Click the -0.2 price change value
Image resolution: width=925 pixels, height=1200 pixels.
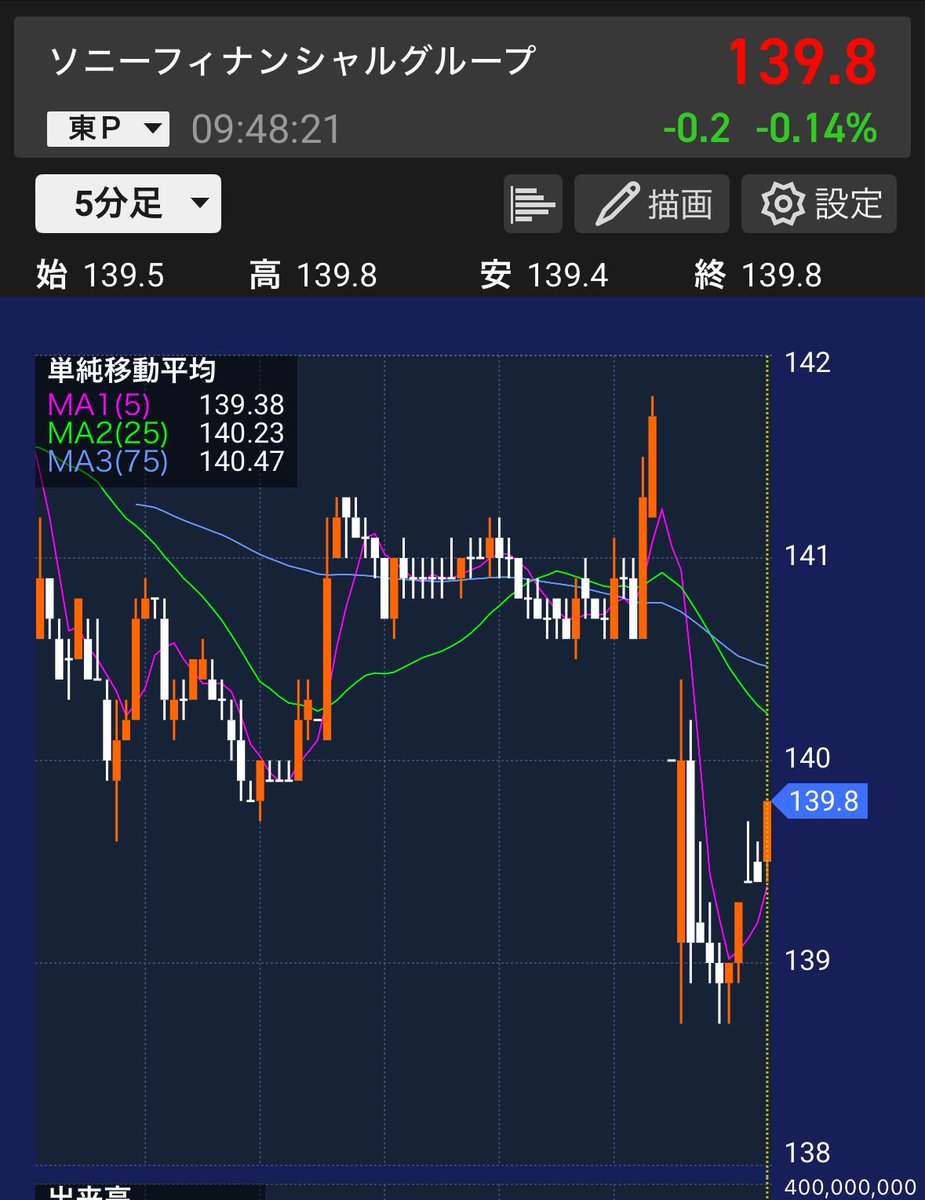coord(696,128)
